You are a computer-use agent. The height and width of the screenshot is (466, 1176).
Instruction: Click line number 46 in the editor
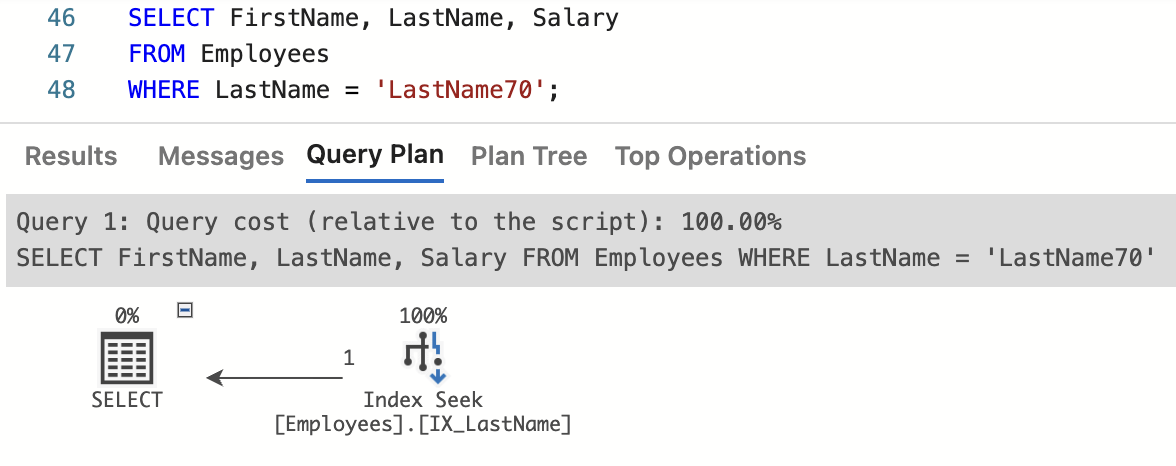click(62, 18)
